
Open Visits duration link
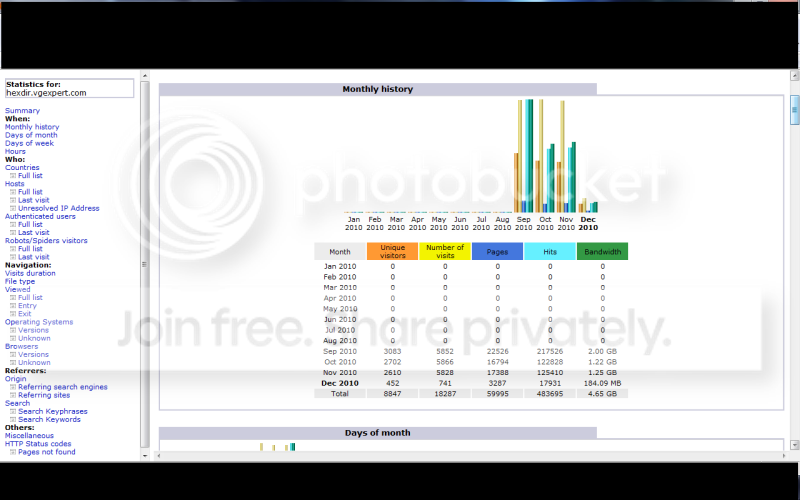(x=30, y=273)
